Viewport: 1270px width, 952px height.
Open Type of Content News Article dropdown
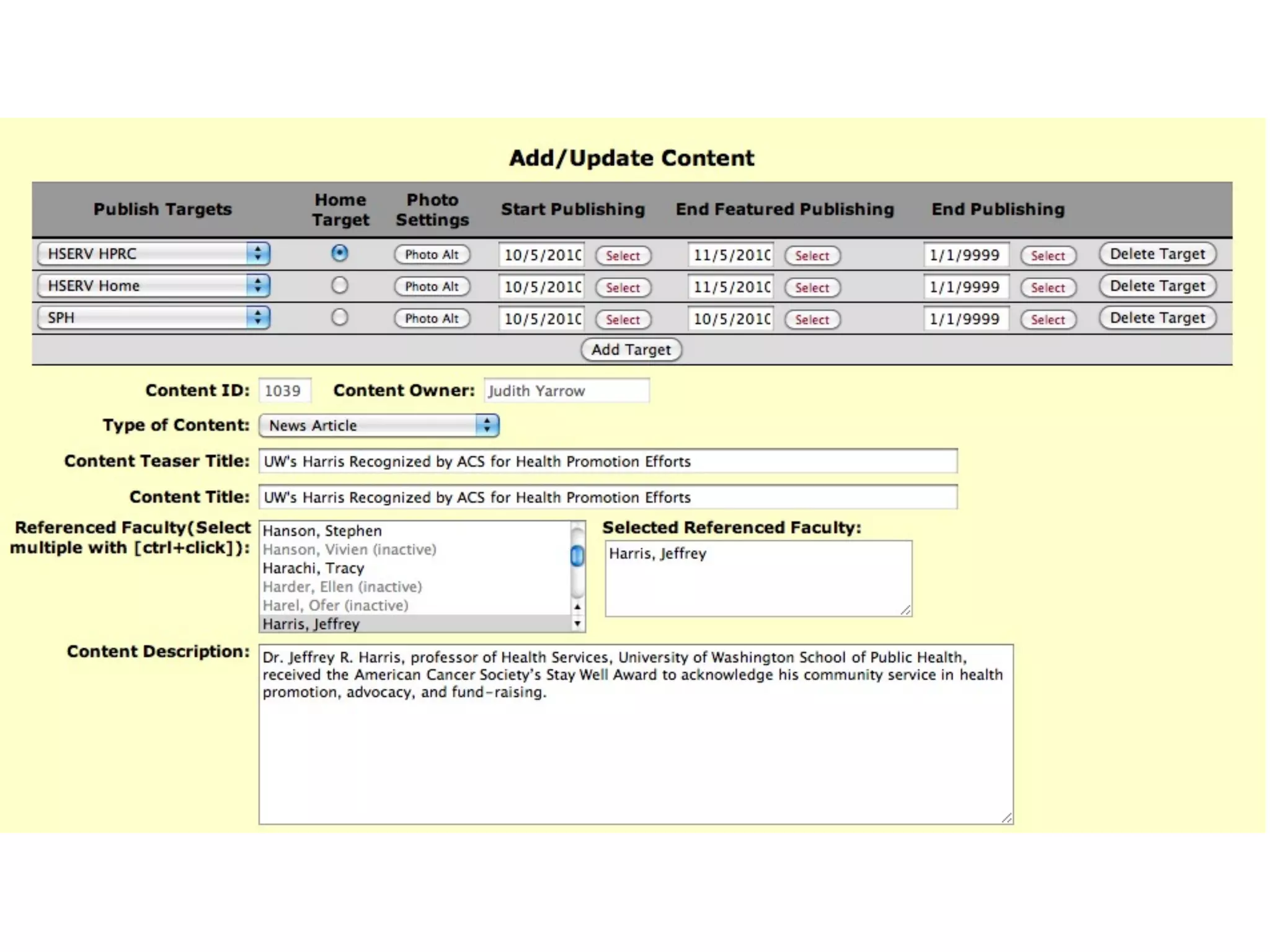tap(379, 425)
